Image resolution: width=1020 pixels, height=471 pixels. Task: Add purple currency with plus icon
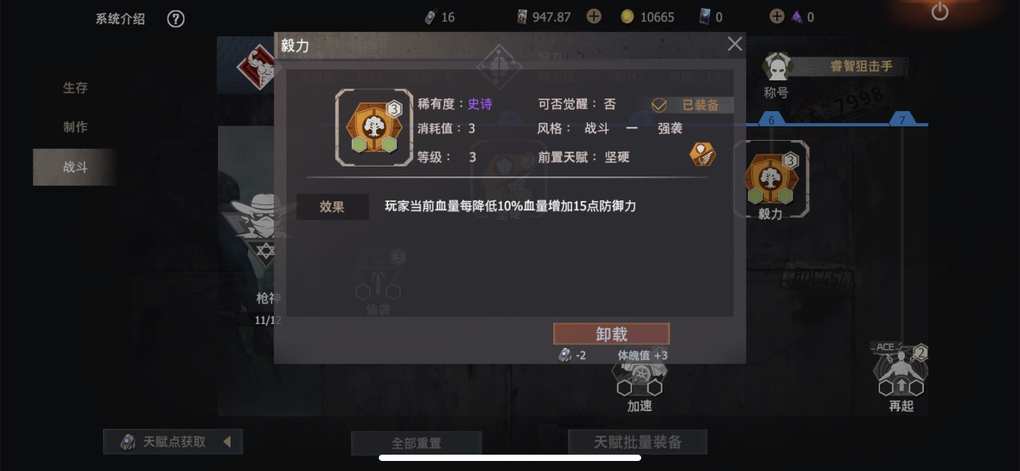click(776, 17)
